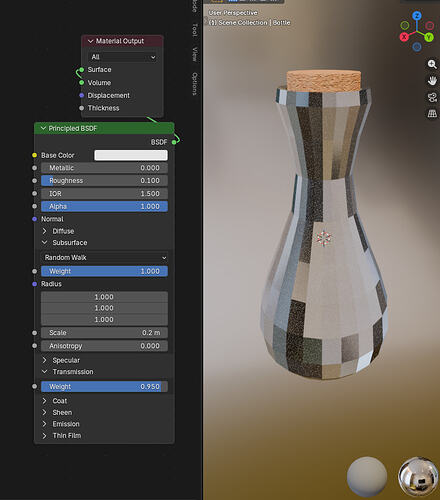The image size is (440, 500).
Task: Click the material preview matte sphere
Action: pyautogui.click(x=367, y=477)
